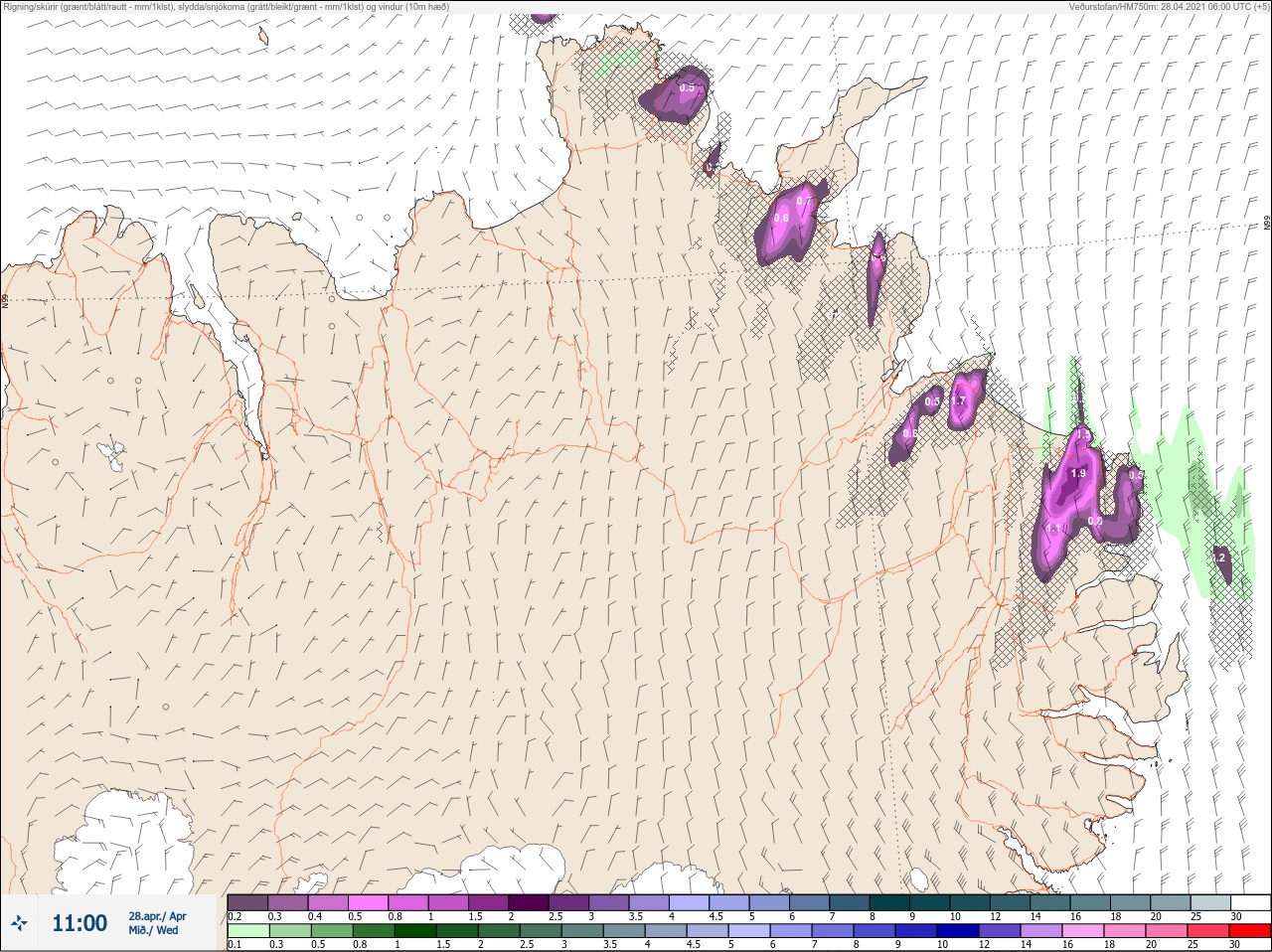This screenshot has height=952, width=1272.
Task: Pick the pale green 0.1 swatch in the lower legend row
Action: click(247, 931)
